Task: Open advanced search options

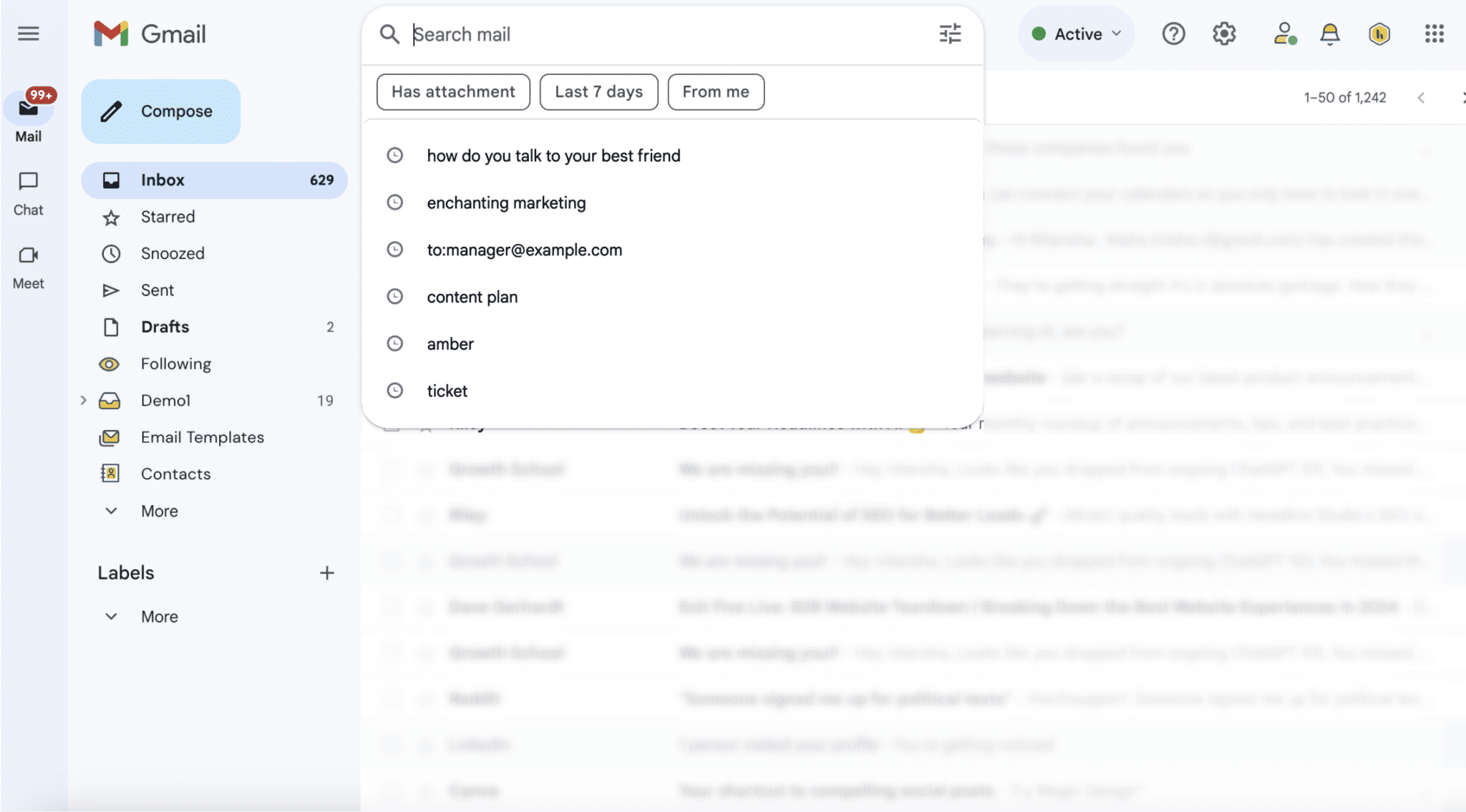Action: tap(950, 34)
